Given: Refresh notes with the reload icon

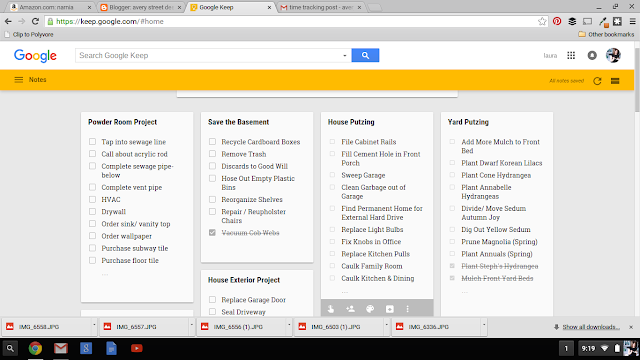Looking at the screenshot, I should 597,81.
